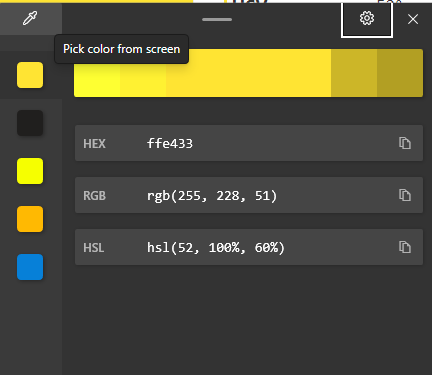Click the RGB label
The height and width of the screenshot is (375, 432).
point(94,196)
